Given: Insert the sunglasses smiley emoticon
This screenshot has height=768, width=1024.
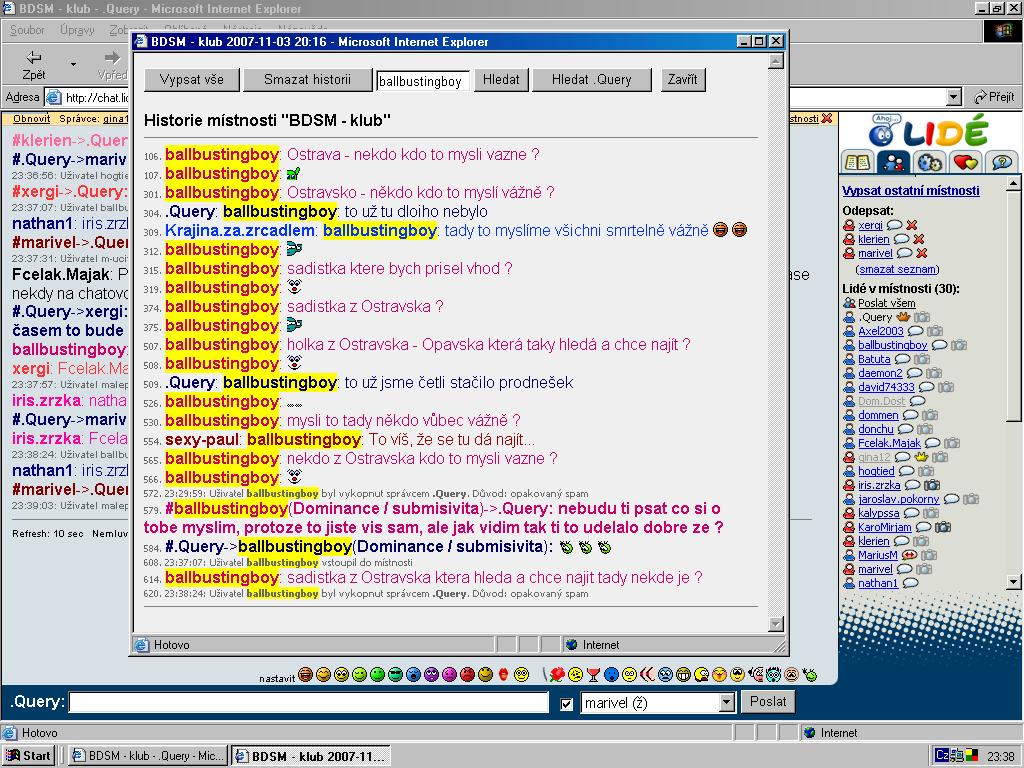Looking at the screenshot, I should [x=395, y=675].
